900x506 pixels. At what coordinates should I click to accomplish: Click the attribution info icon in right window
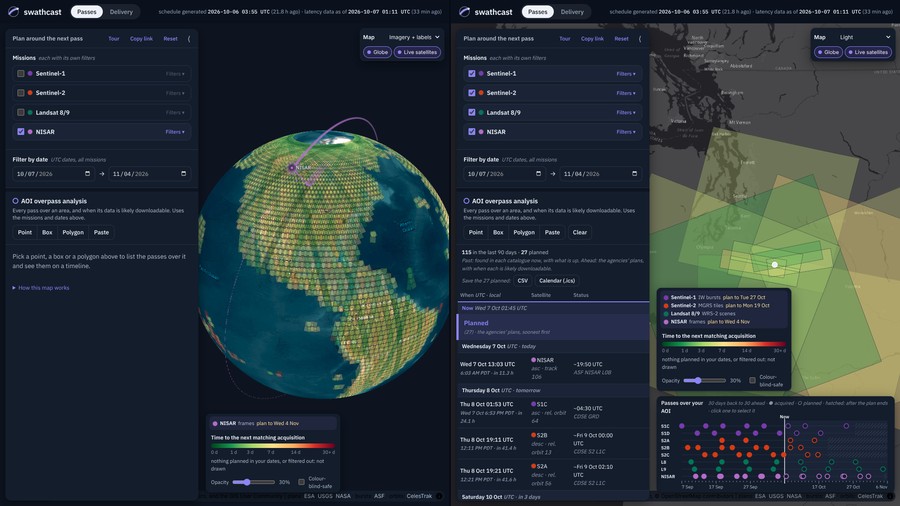click(890, 496)
